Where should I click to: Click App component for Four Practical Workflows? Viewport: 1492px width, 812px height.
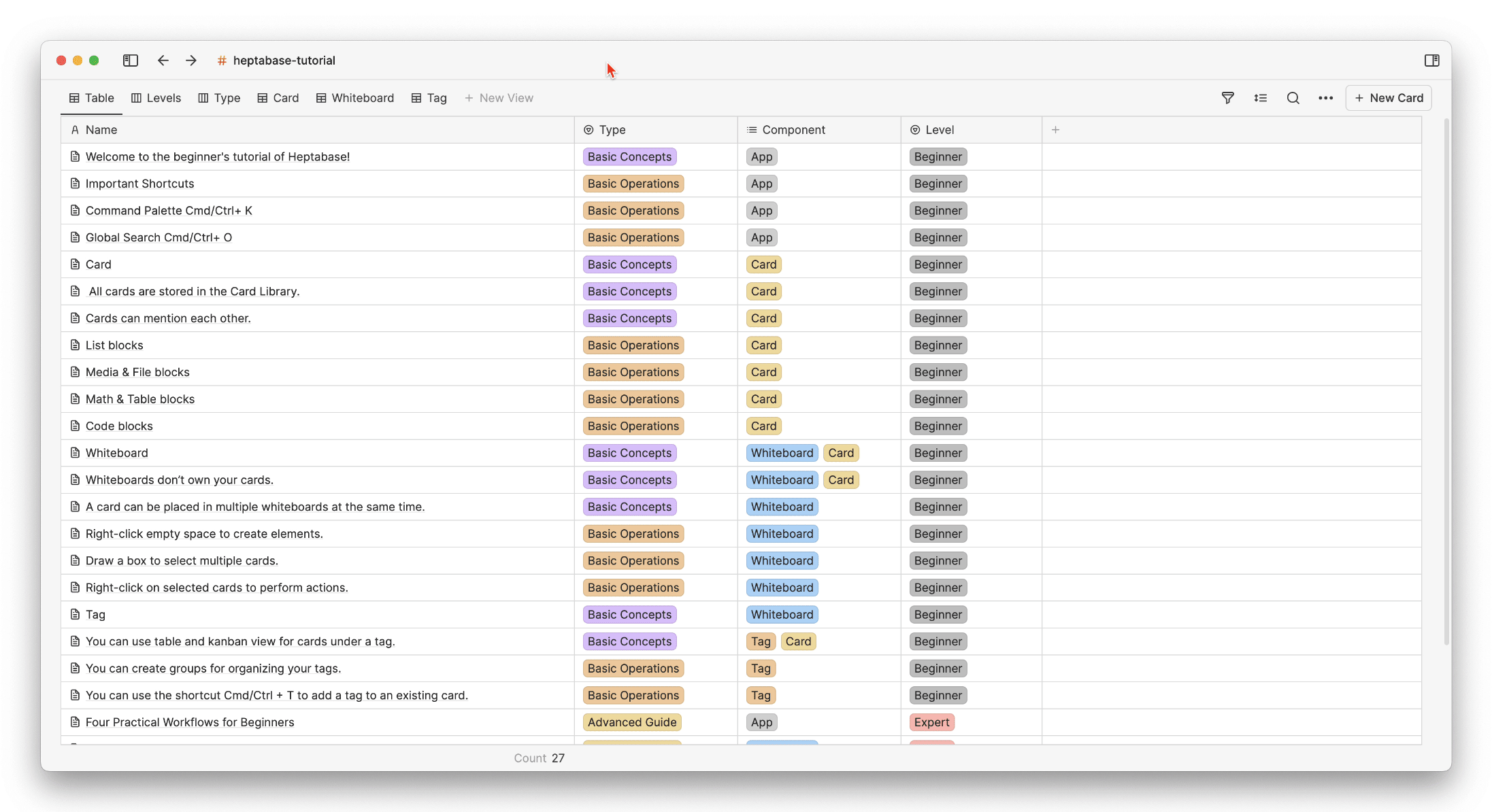pos(762,722)
